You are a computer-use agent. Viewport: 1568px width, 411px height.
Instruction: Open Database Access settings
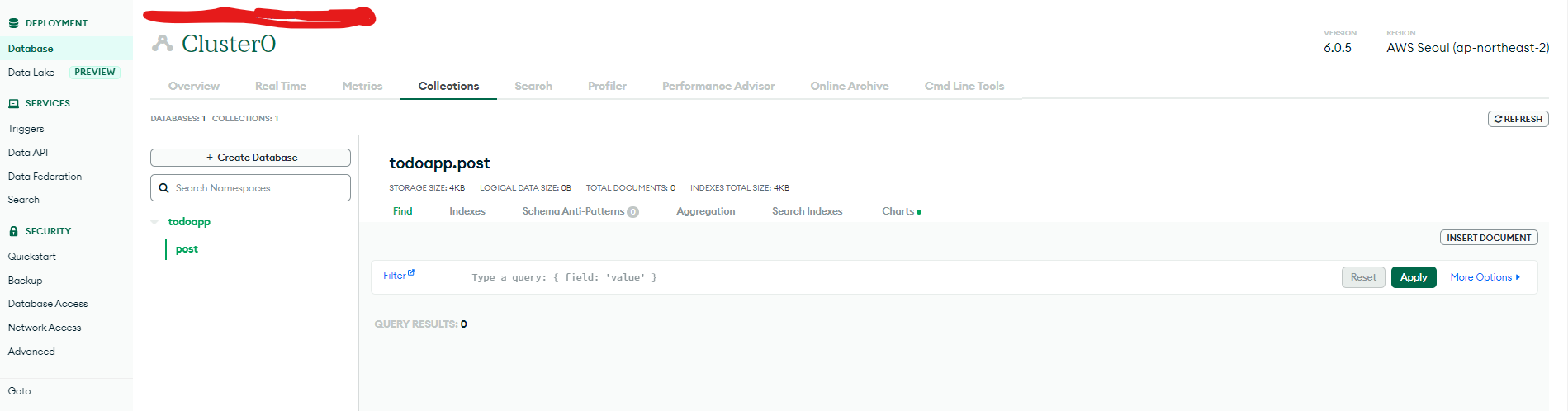tap(48, 304)
